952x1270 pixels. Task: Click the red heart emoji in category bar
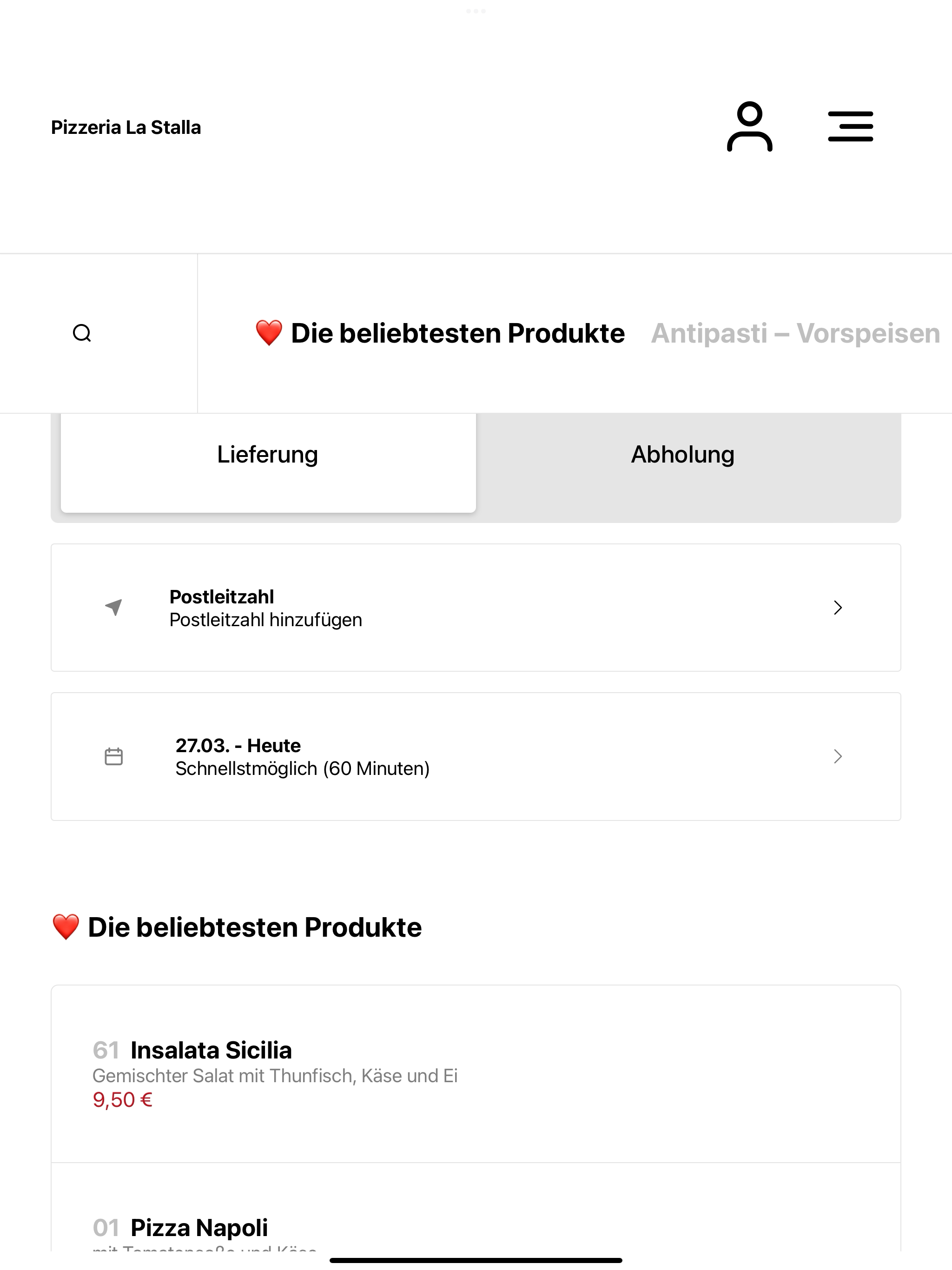click(x=269, y=333)
